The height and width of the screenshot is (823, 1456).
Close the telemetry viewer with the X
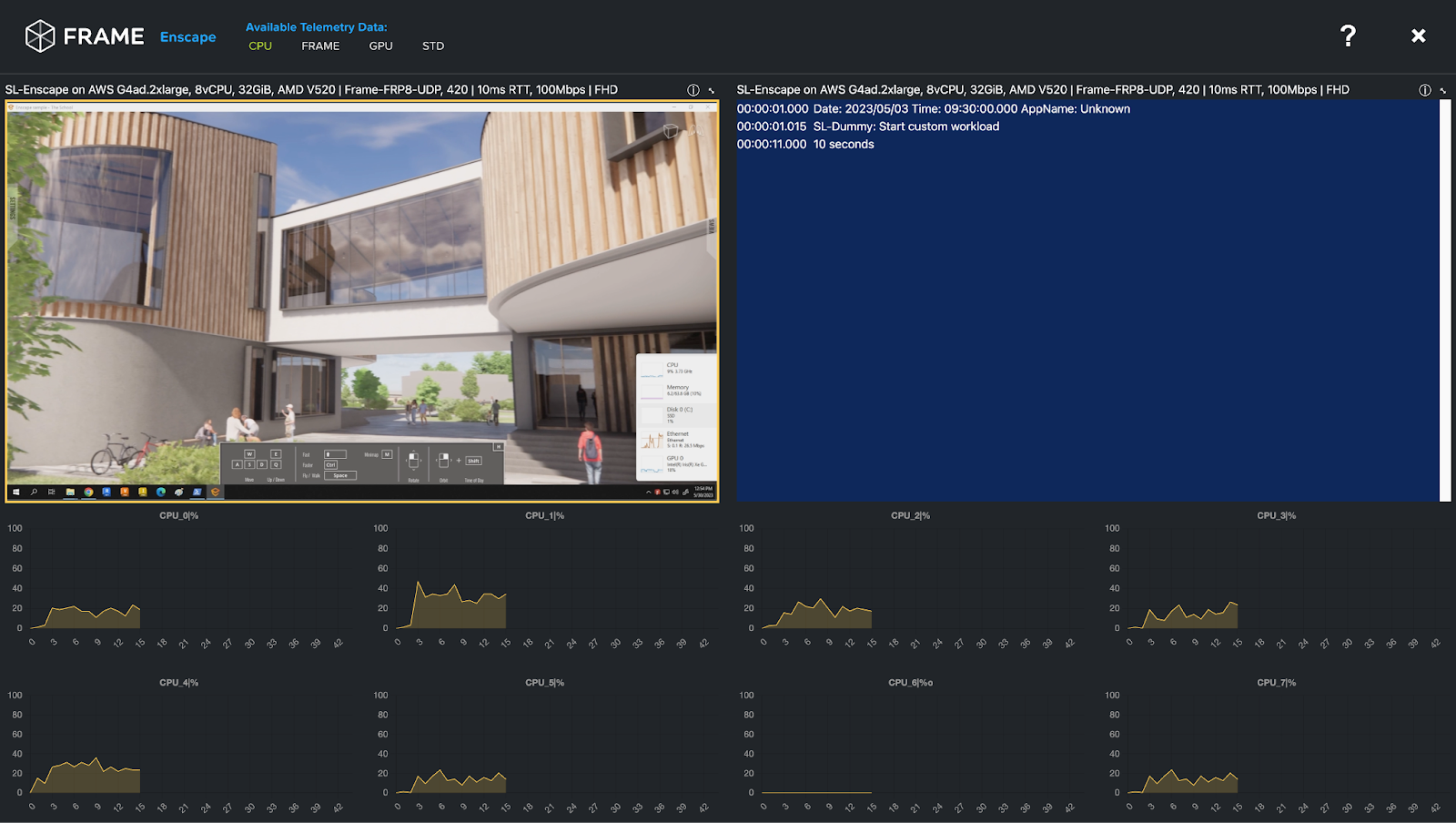point(1418,36)
